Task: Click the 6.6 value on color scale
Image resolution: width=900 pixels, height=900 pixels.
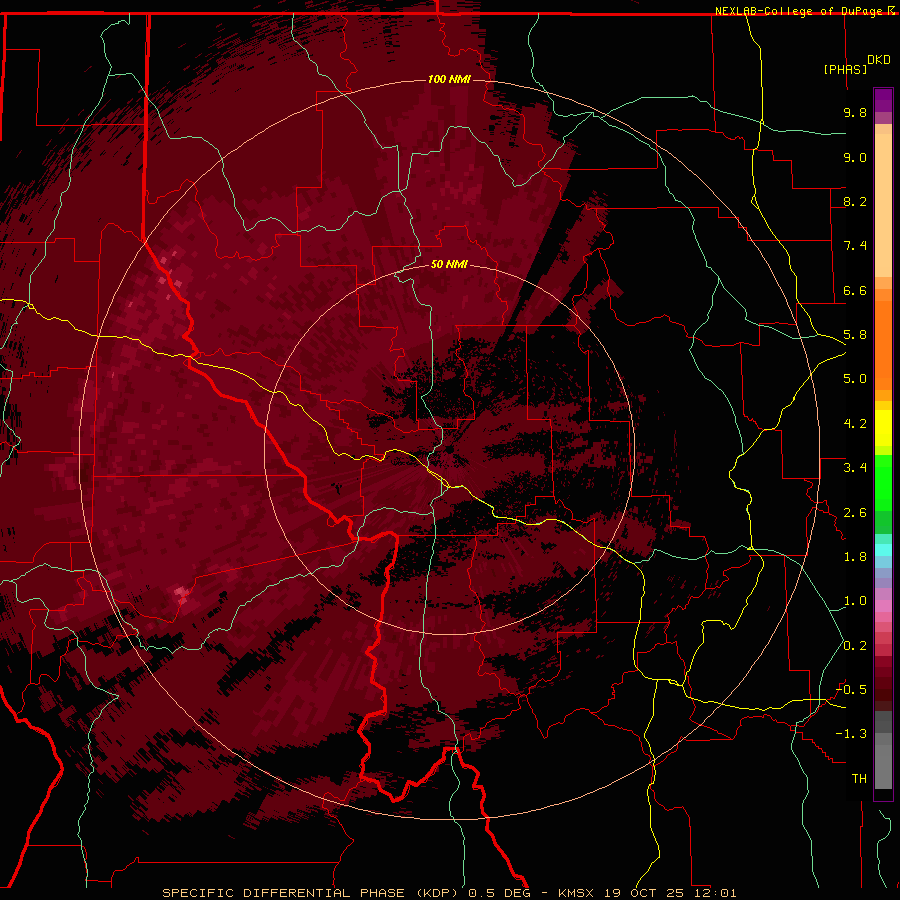Action: [855, 290]
